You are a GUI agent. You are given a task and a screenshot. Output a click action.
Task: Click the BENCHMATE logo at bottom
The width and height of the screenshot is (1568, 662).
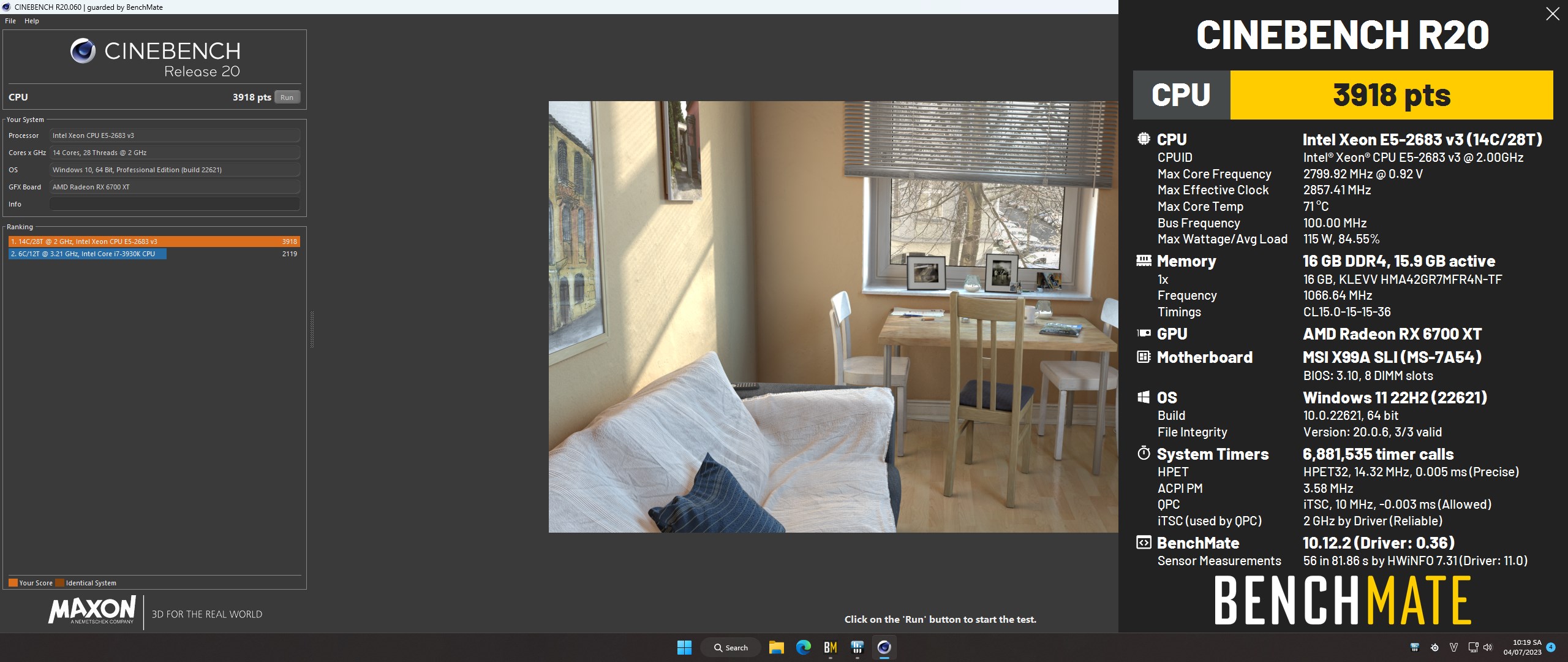click(x=1342, y=601)
